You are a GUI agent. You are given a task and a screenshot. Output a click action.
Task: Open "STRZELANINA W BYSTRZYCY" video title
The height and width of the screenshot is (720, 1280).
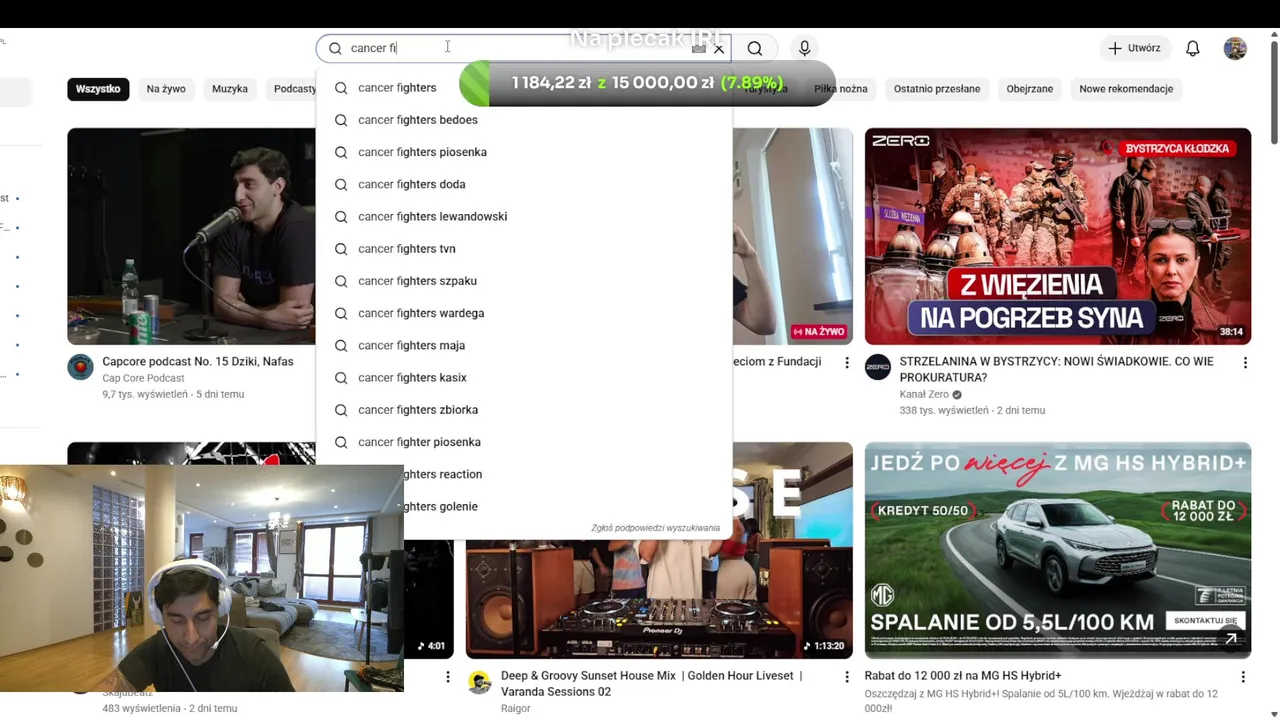(1056, 369)
